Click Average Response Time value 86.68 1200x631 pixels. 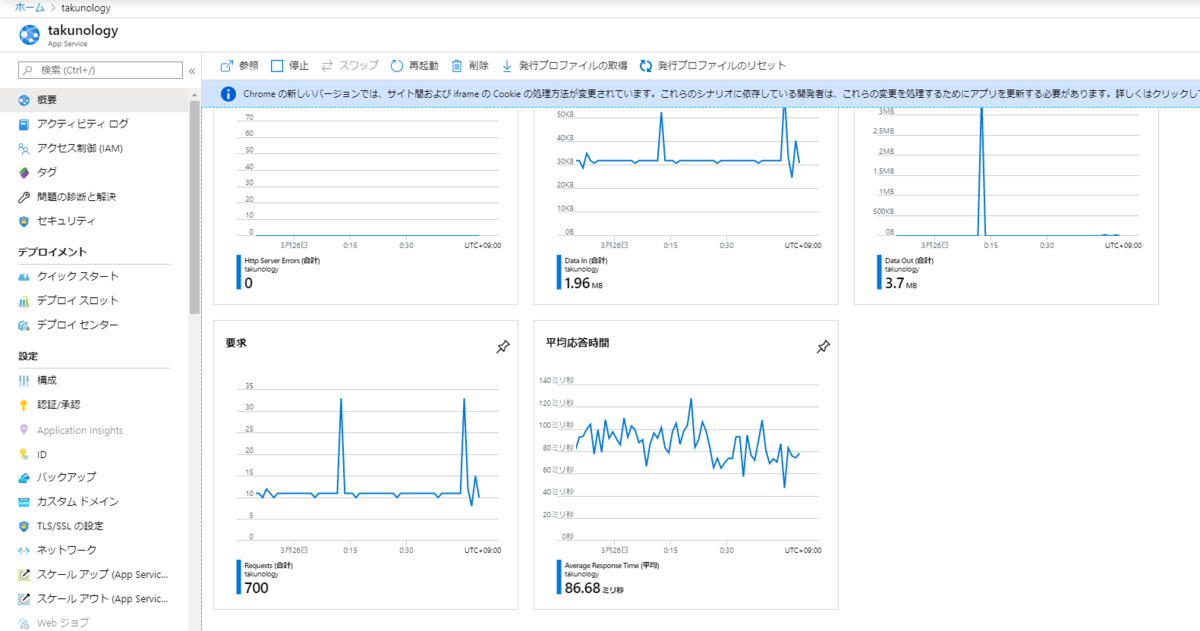(x=593, y=588)
